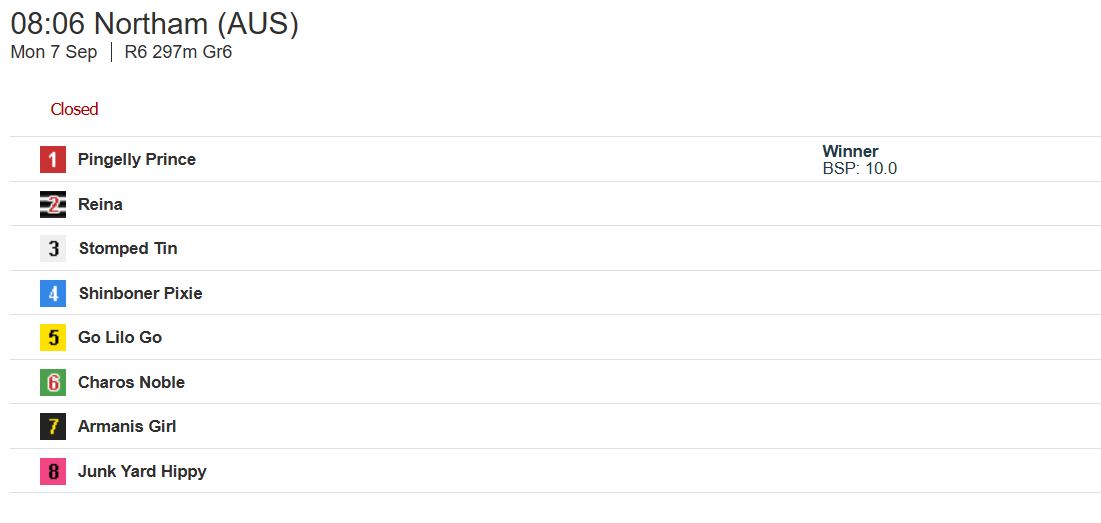Select Junk Yard Hippy runner name
The height and width of the screenshot is (523, 1101).
click(x=142, y=472)
